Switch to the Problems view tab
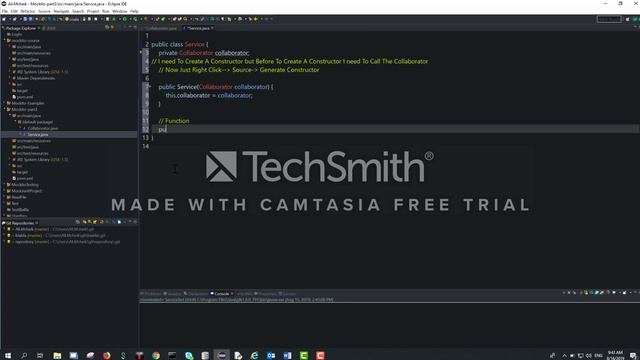The width and height of the screenshot is (640, 360). 151,294
